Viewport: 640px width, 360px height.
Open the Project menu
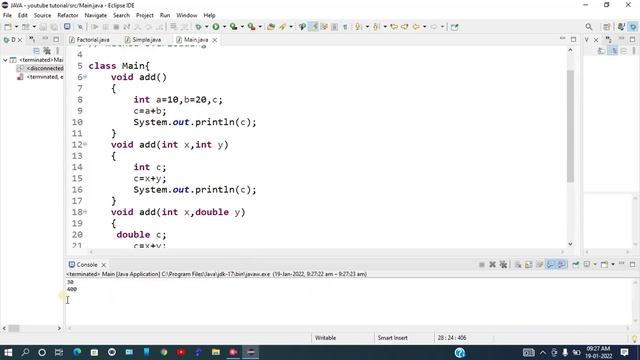[144, 15]
